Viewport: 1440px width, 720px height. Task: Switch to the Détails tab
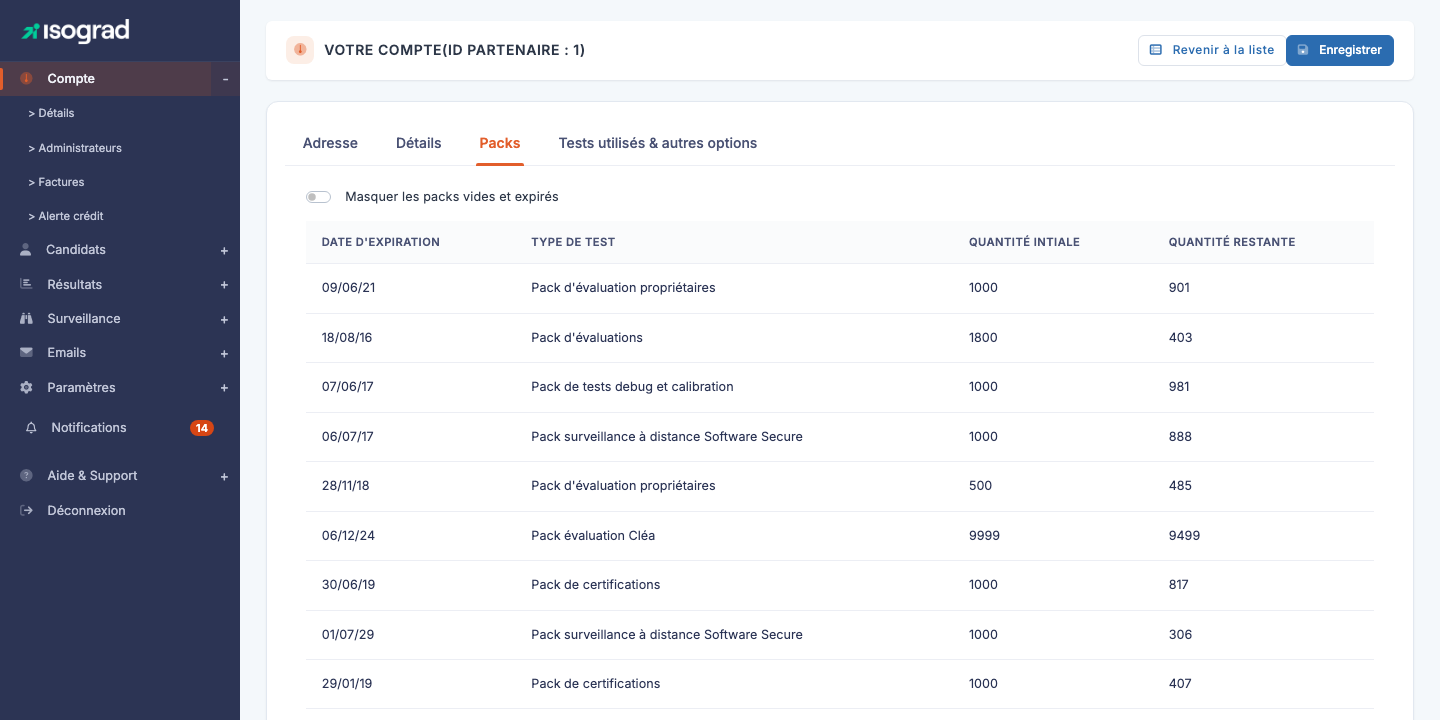coord(419,143)
